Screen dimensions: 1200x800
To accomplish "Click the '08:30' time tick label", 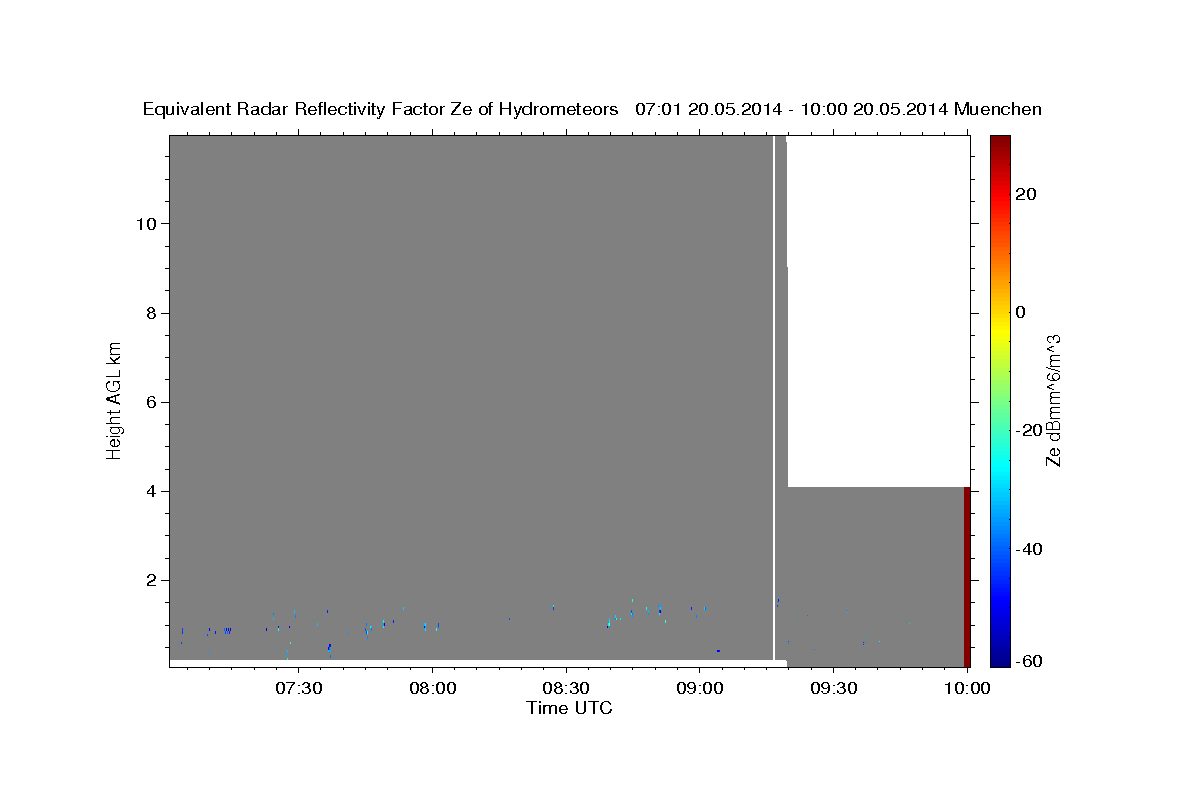I will click(566, 689).
